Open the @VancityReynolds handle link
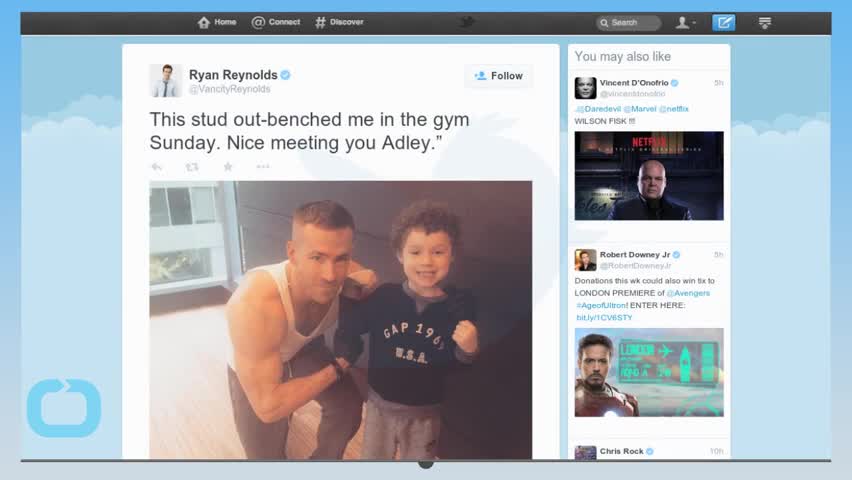852x480 pixels. click(229, 89)
